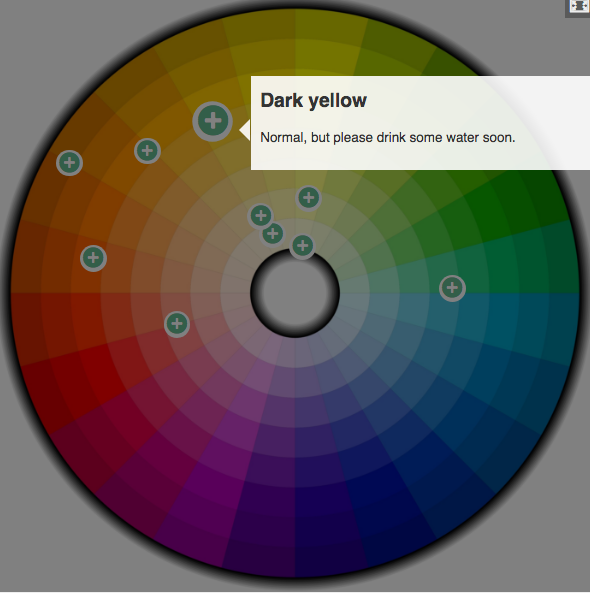Click the enlarged plus marker beside the Dark yellow tooltip

pos(213,121)
